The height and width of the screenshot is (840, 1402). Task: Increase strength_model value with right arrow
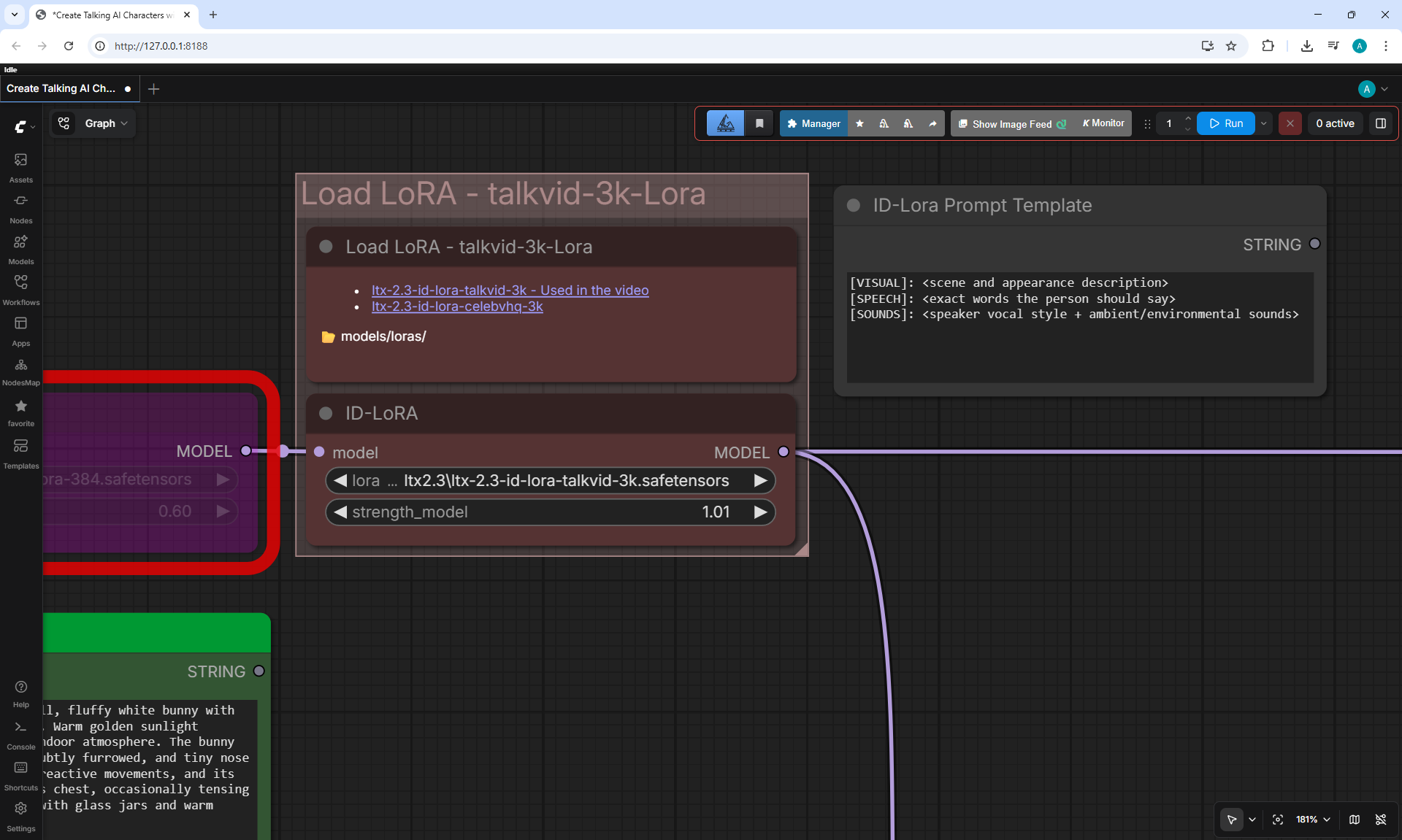click(x=760, y=512)
